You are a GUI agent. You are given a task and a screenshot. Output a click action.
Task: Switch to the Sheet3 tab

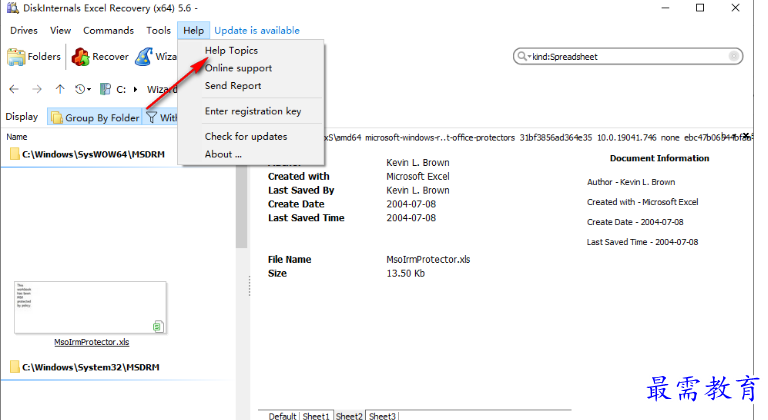[x=383, y=416]
